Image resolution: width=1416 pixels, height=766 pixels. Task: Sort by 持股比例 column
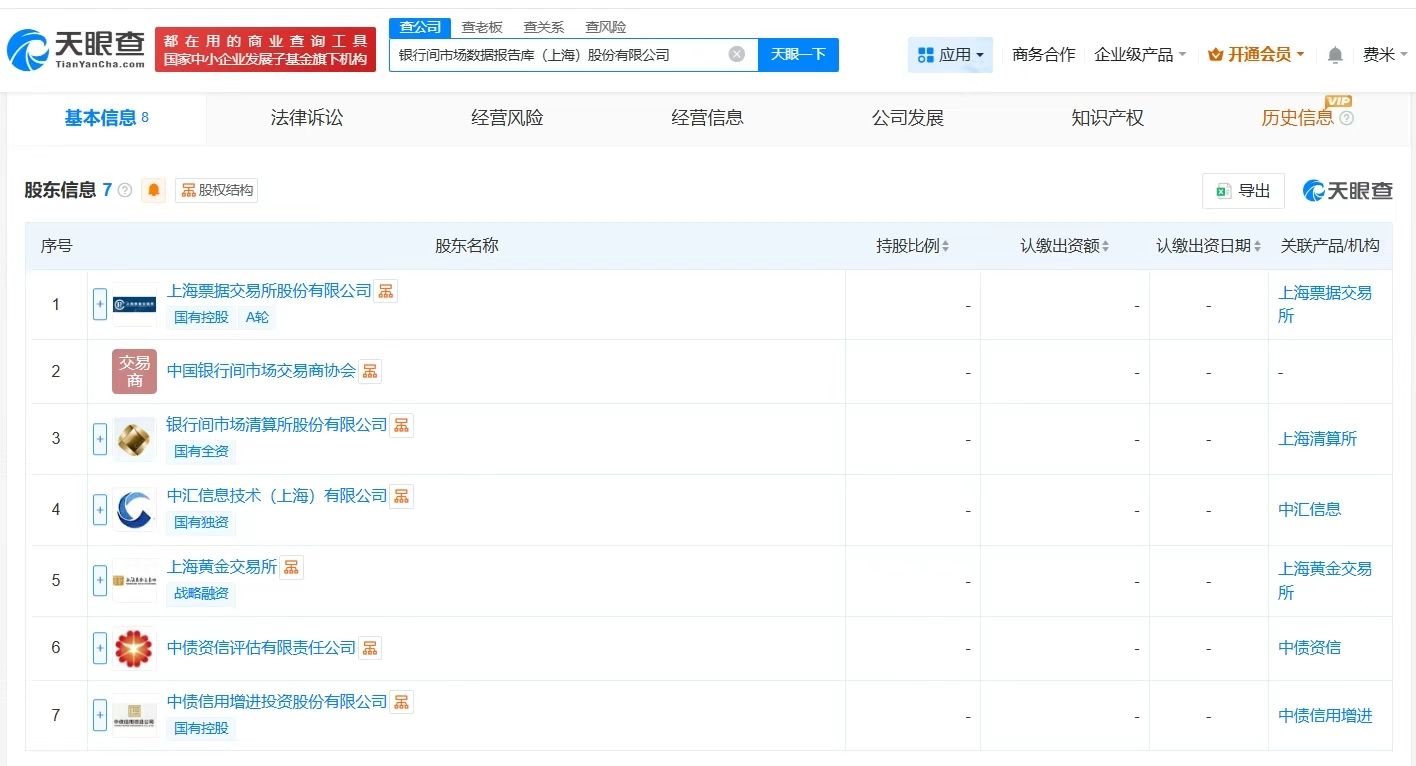[912, 246]
